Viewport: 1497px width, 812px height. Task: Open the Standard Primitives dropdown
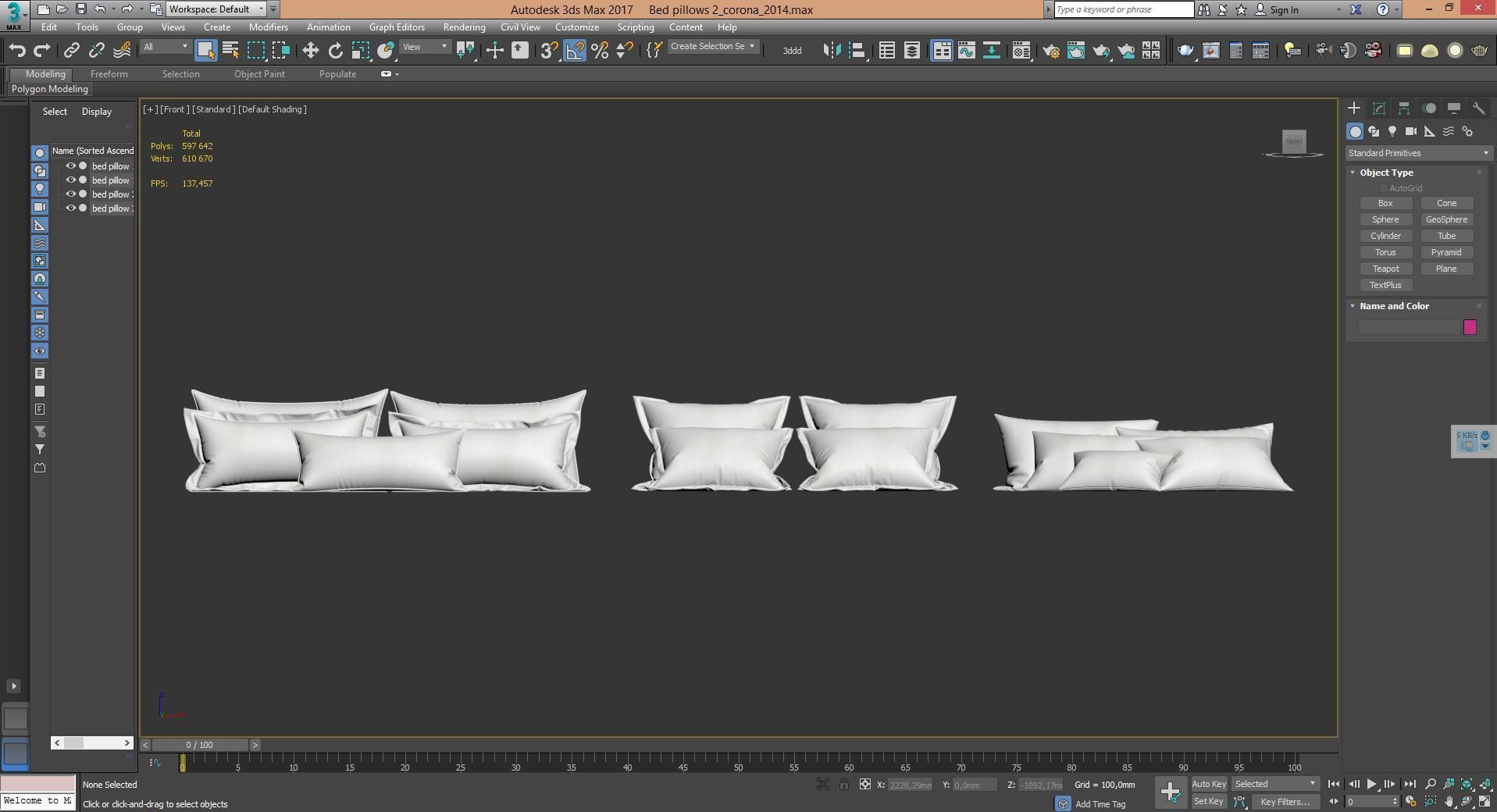(1418, 153)
